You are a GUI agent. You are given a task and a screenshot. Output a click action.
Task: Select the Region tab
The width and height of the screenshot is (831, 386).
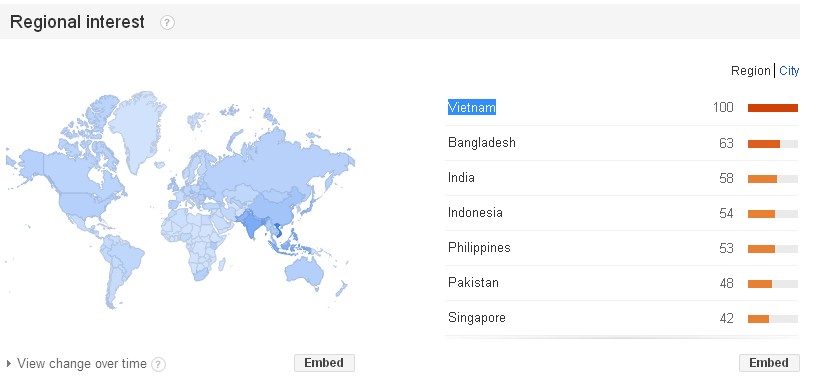pos(750,71)
